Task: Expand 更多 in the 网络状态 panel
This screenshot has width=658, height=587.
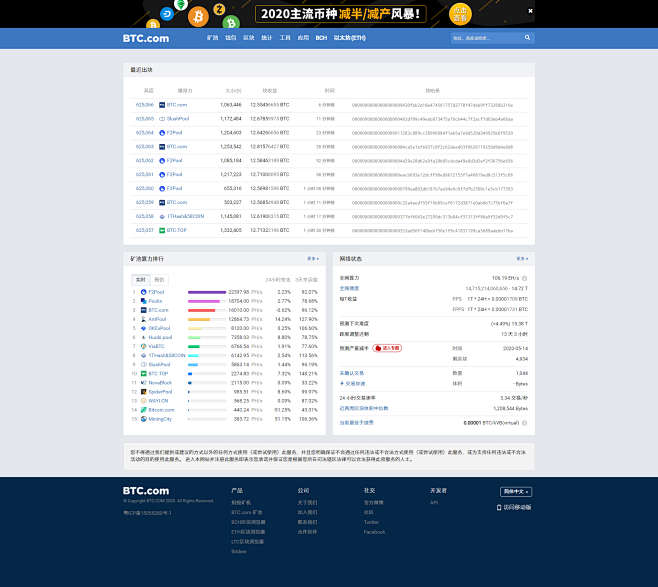Action: (x=522, y=258)
